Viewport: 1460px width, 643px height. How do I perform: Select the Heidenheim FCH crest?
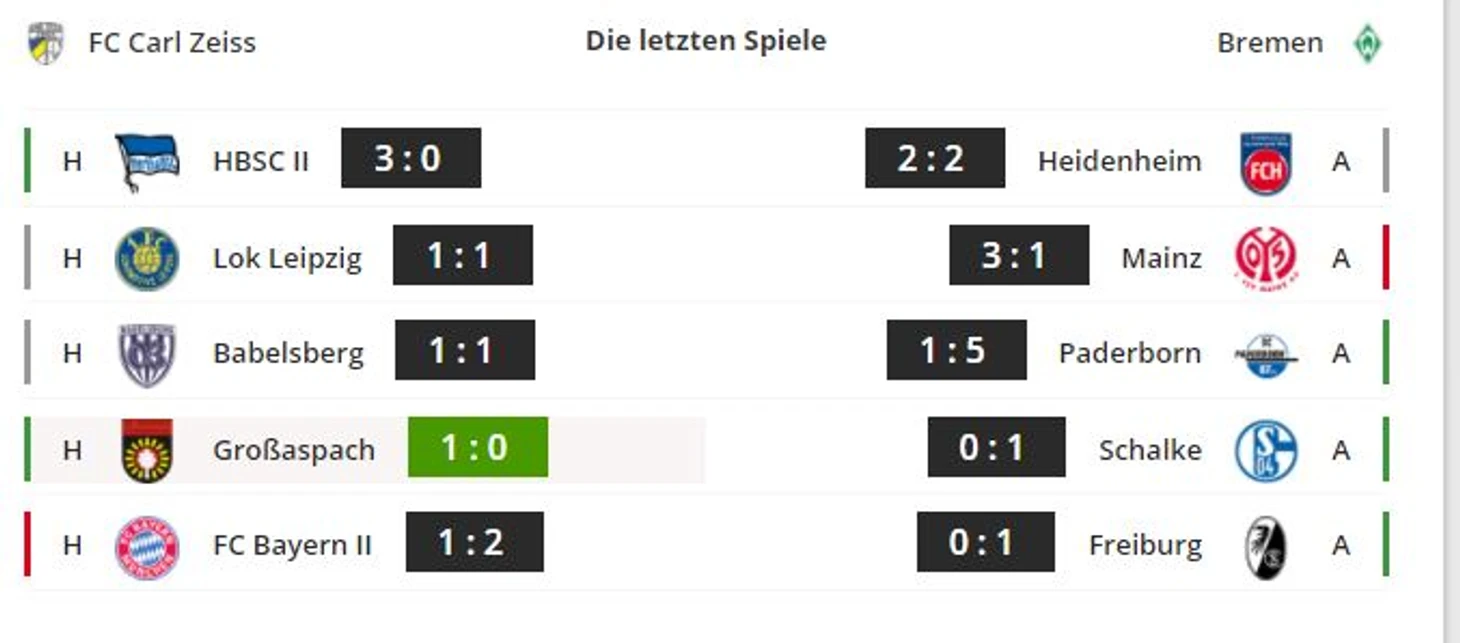[1266, 162]
